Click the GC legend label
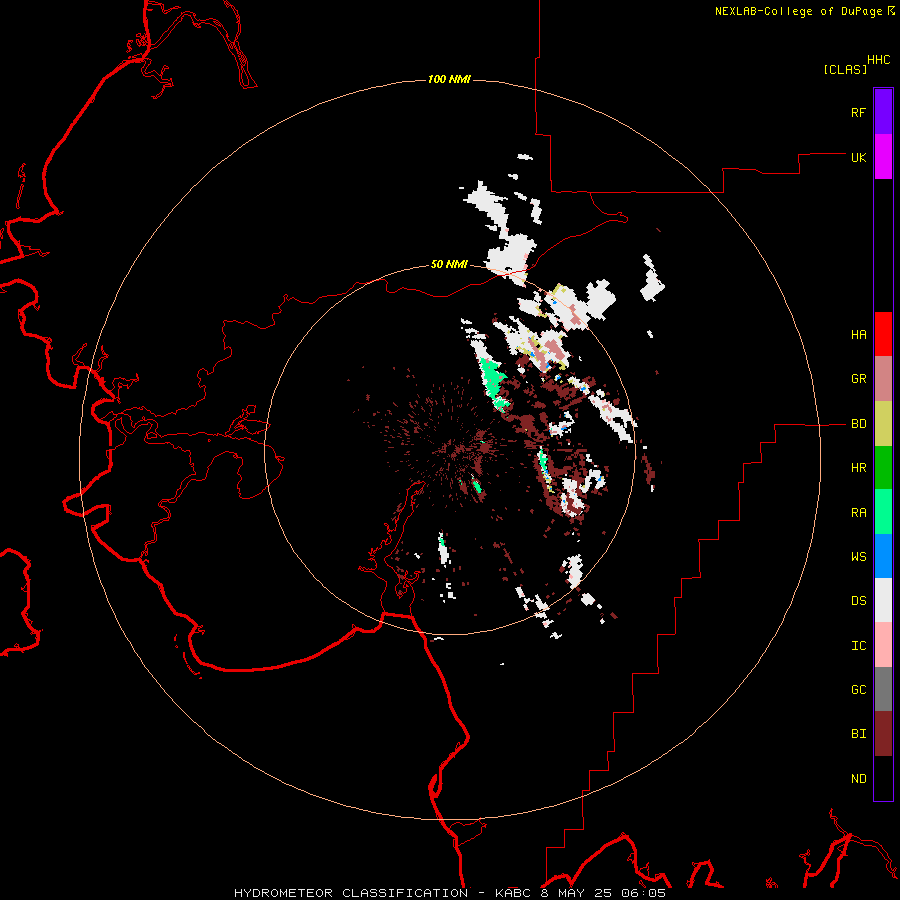 coord(858,689)
